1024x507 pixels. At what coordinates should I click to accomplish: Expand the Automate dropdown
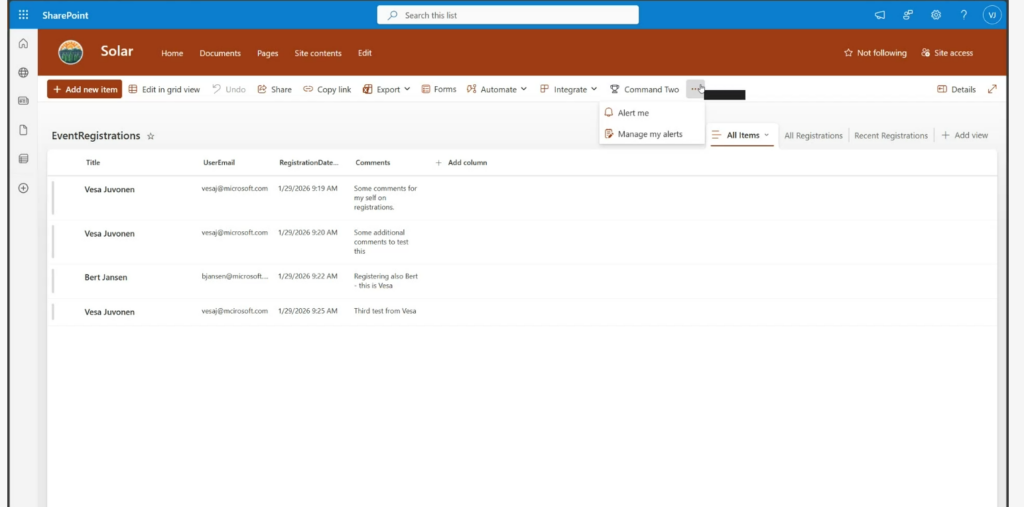point(498,89)
